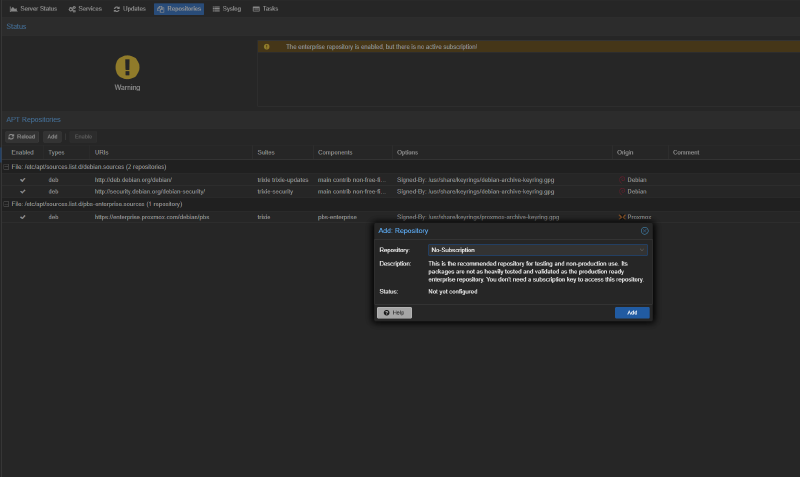Image resolution: width=800 pixels, height=477 pixels.
Task: Switch to the Services tab
Action: [85, 9]
